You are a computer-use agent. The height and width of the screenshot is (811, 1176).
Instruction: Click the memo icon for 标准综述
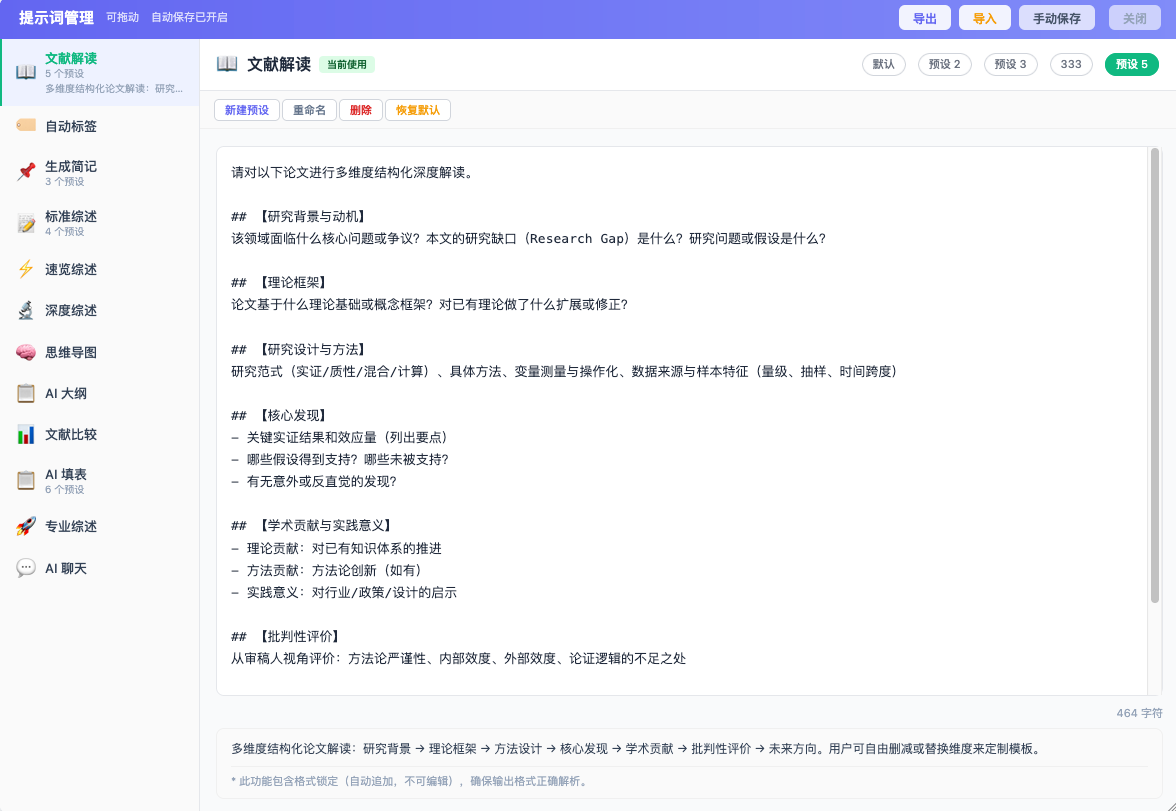tap(26, 223)
